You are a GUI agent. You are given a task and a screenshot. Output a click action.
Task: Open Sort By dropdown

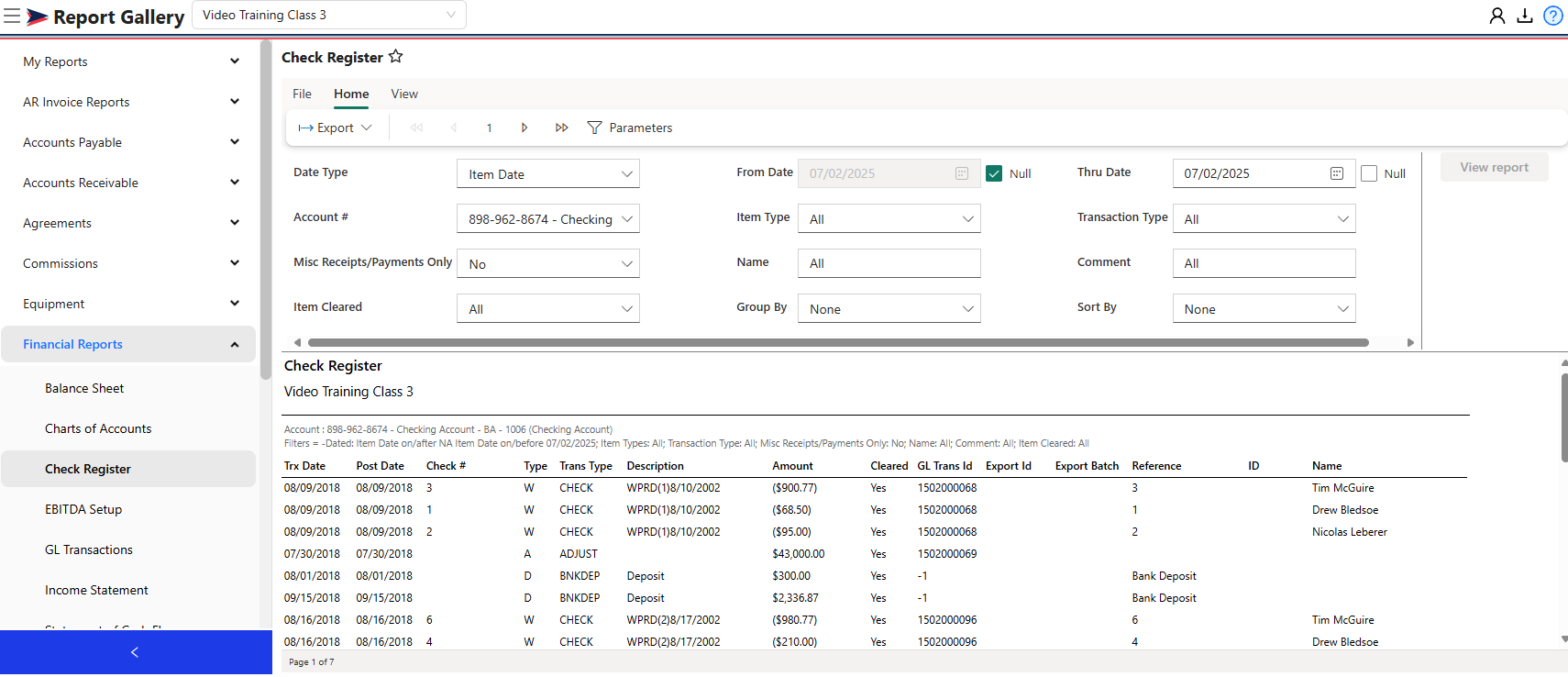tap(1264, 308)
